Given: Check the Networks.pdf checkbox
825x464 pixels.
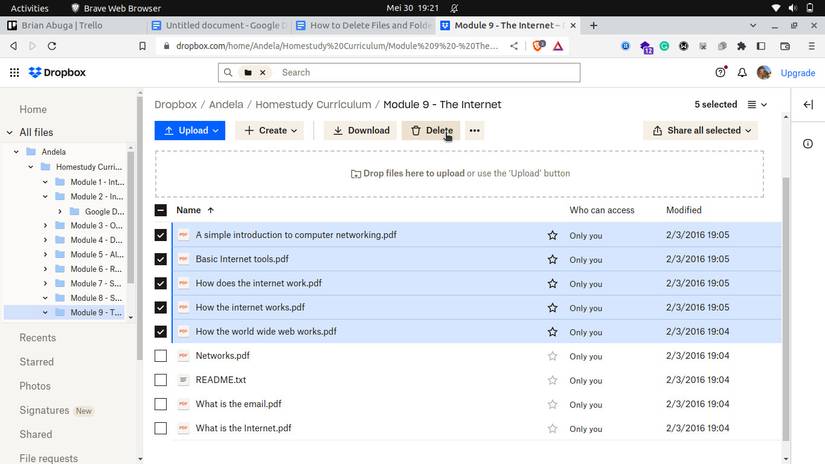Looking at the screenshot, I should [x=160, y=356].
